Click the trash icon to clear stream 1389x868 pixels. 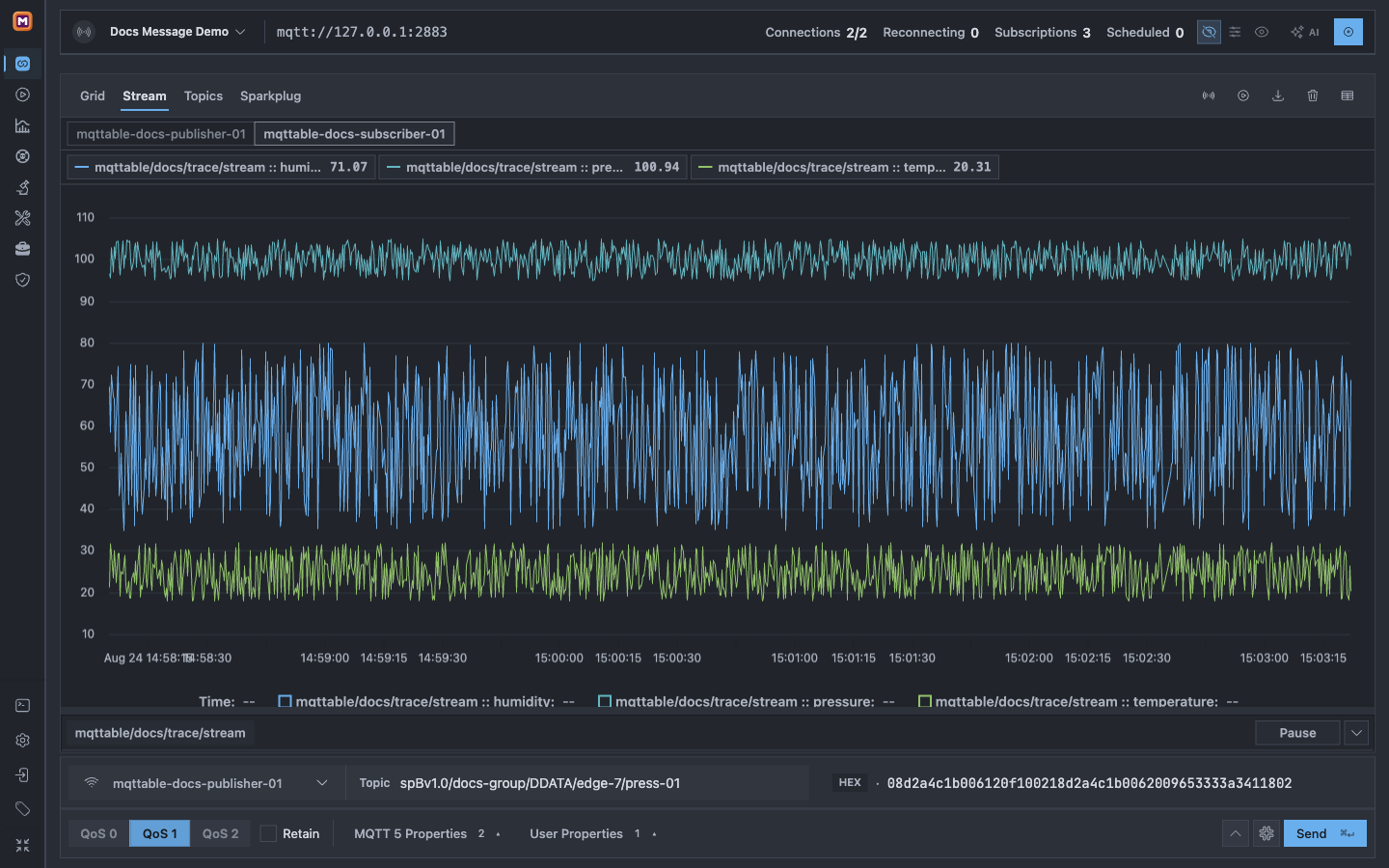point(1313,95)
